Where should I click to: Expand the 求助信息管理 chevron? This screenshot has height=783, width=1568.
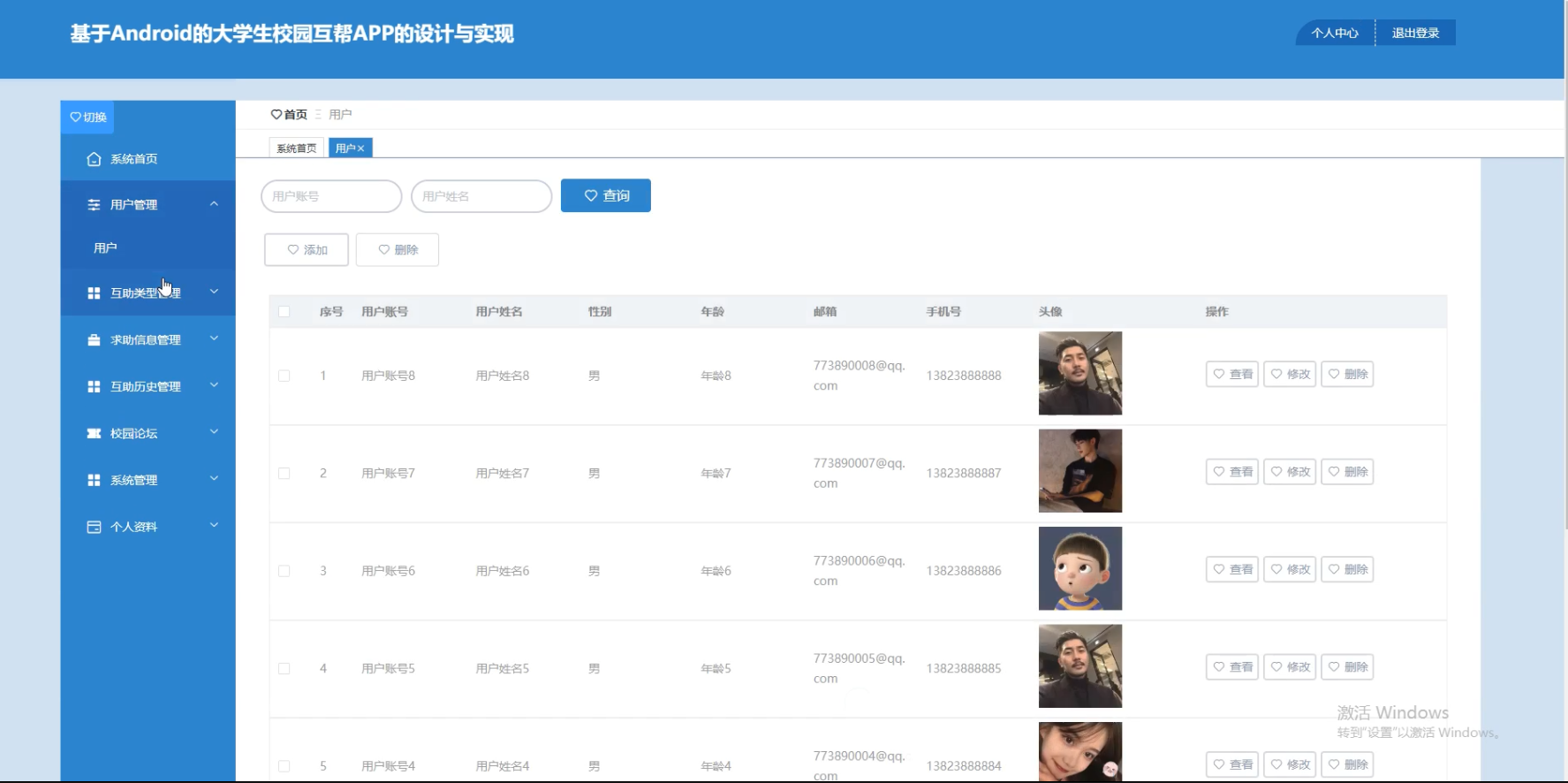(x=214, y=338)
